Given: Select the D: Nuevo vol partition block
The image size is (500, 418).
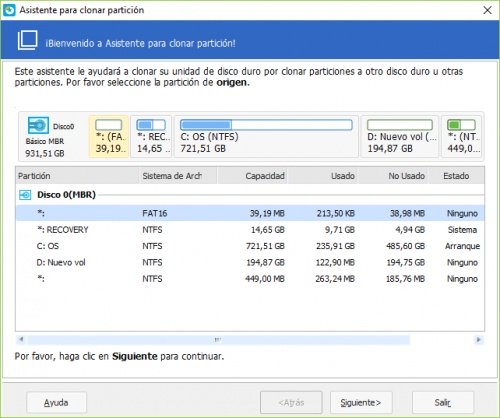Looking at the screenshot, I should coord(400,137).
